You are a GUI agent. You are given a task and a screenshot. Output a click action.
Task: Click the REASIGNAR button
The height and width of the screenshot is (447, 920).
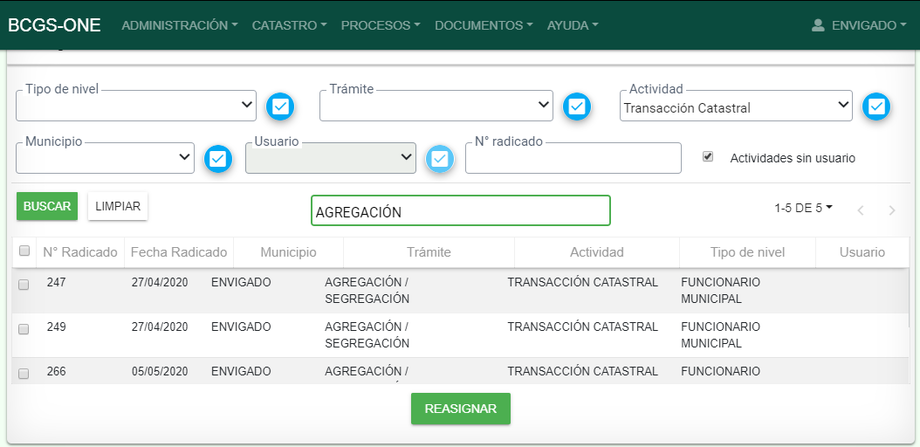click(460, 409)
